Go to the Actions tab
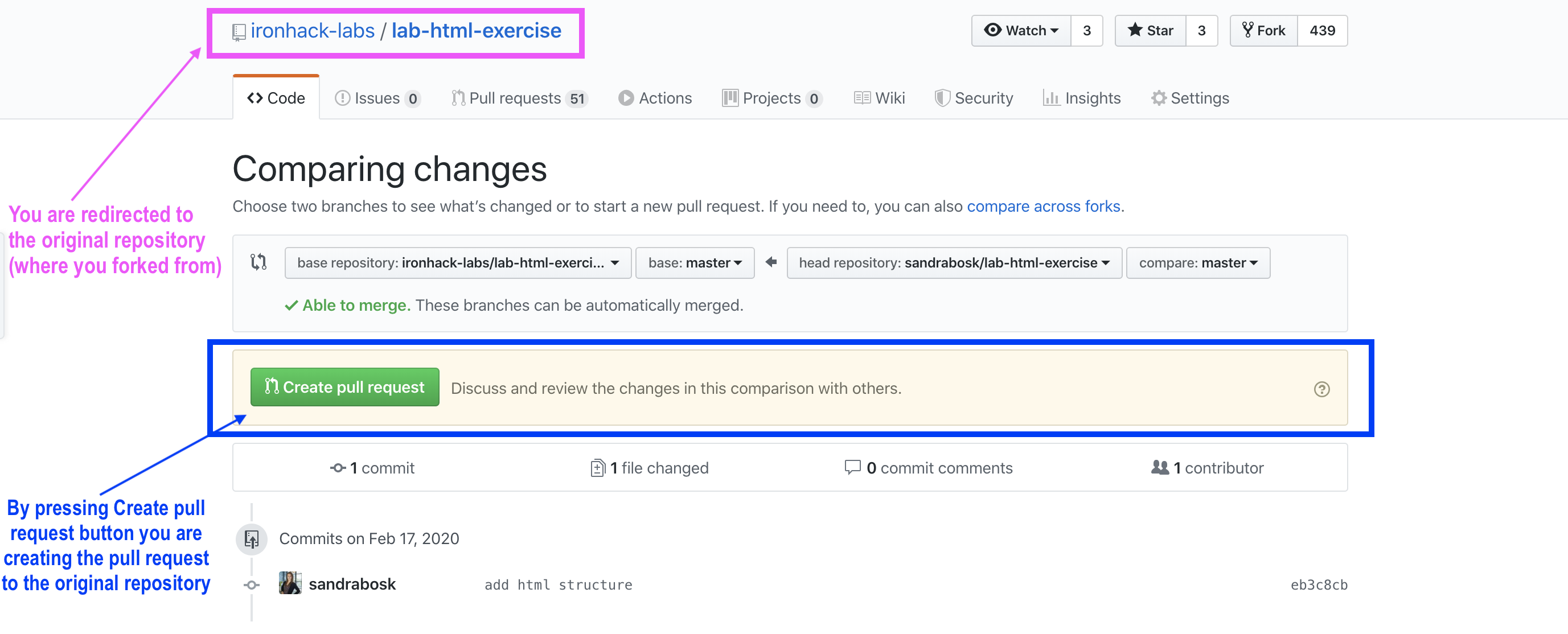Image resolution: width=1568 pixels, height=634 pixels. (x=655, y=98)
